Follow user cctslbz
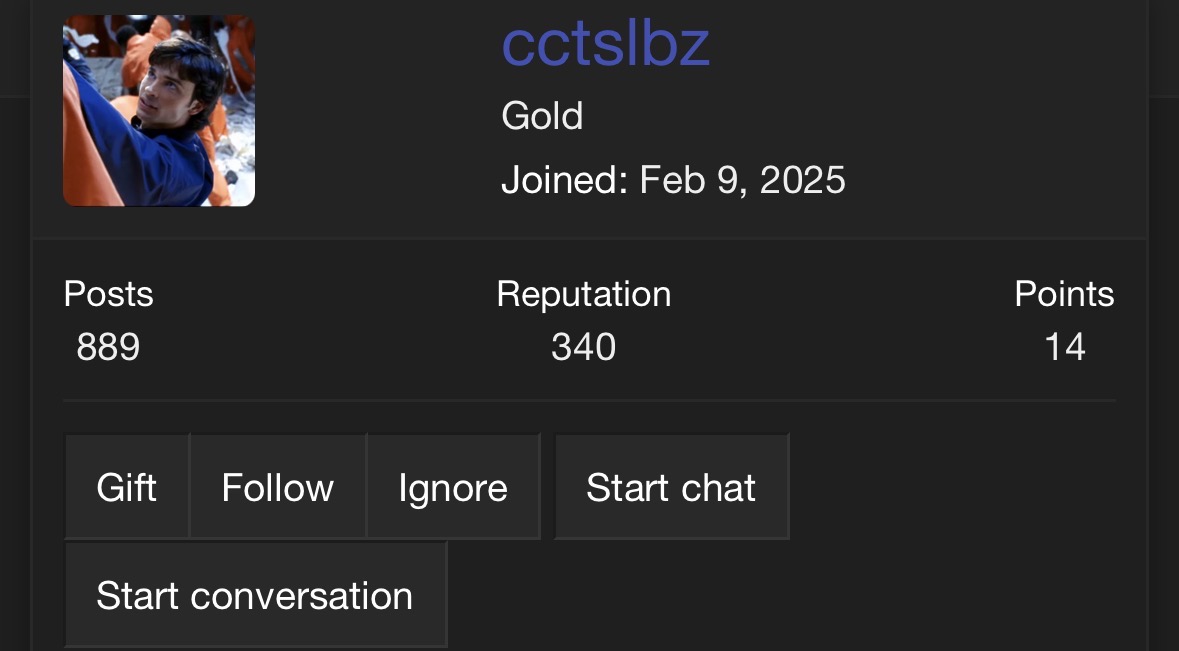The height and width of the screenshot is (651, 1179). point(278,486)
